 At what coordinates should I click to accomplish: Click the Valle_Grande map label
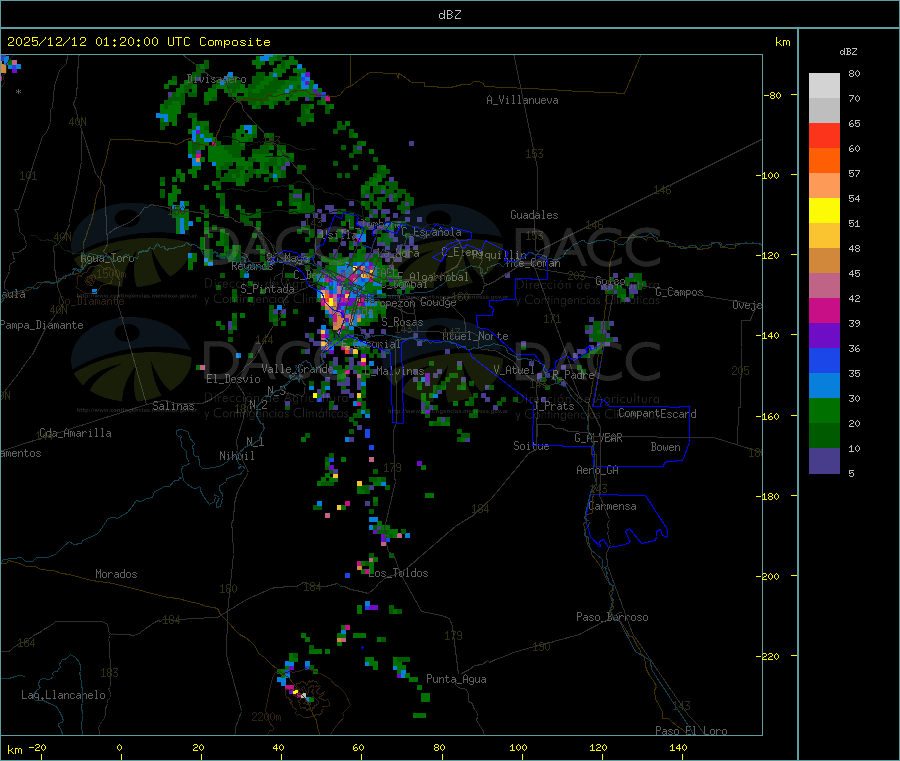click(x=297, y=368)
